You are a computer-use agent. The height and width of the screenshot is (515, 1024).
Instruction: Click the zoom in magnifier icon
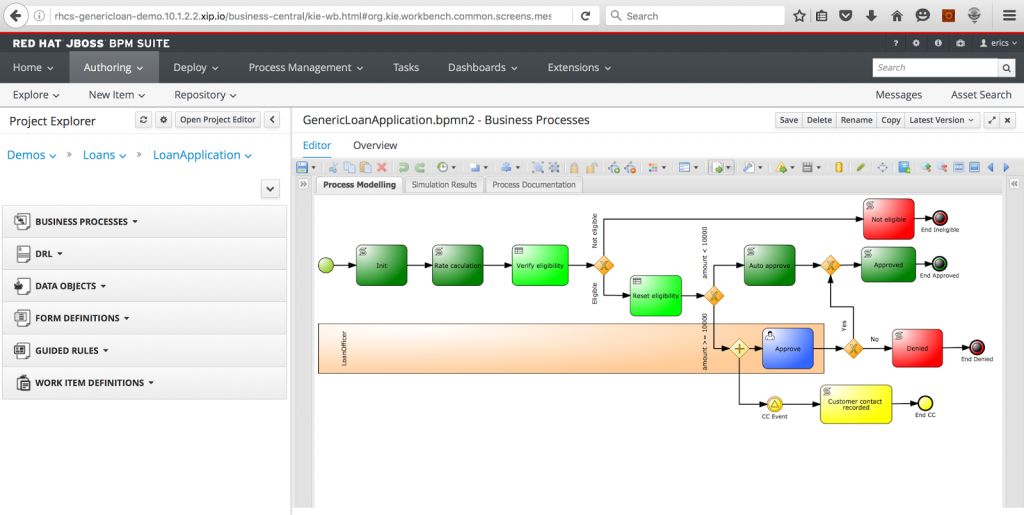pyautogui.click(x=926, y=168)
